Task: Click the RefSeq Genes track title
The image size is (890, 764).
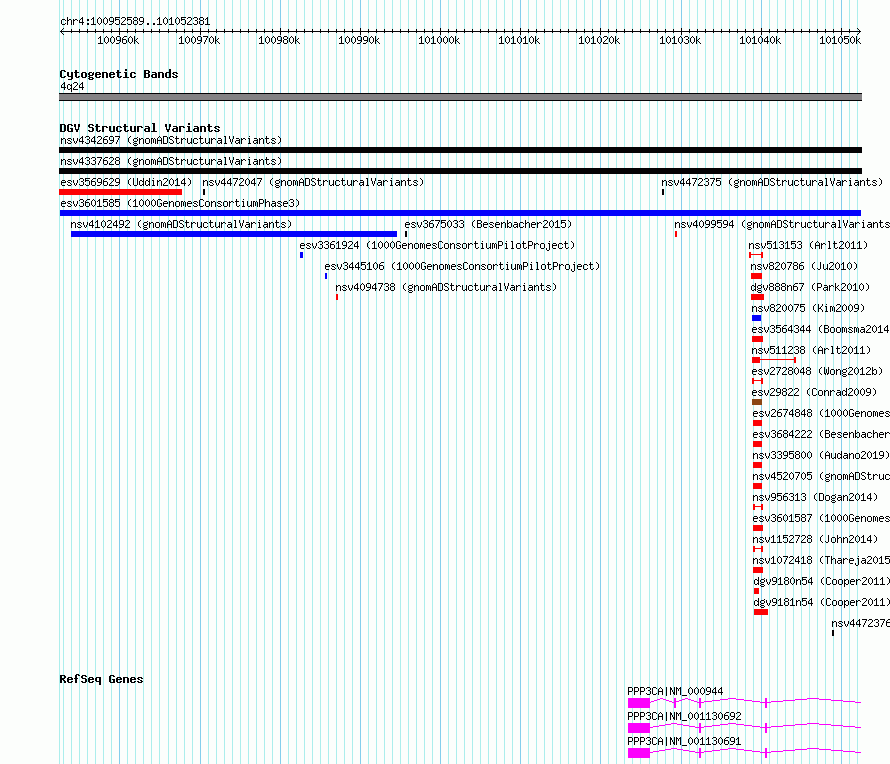Action: [101, 679]
